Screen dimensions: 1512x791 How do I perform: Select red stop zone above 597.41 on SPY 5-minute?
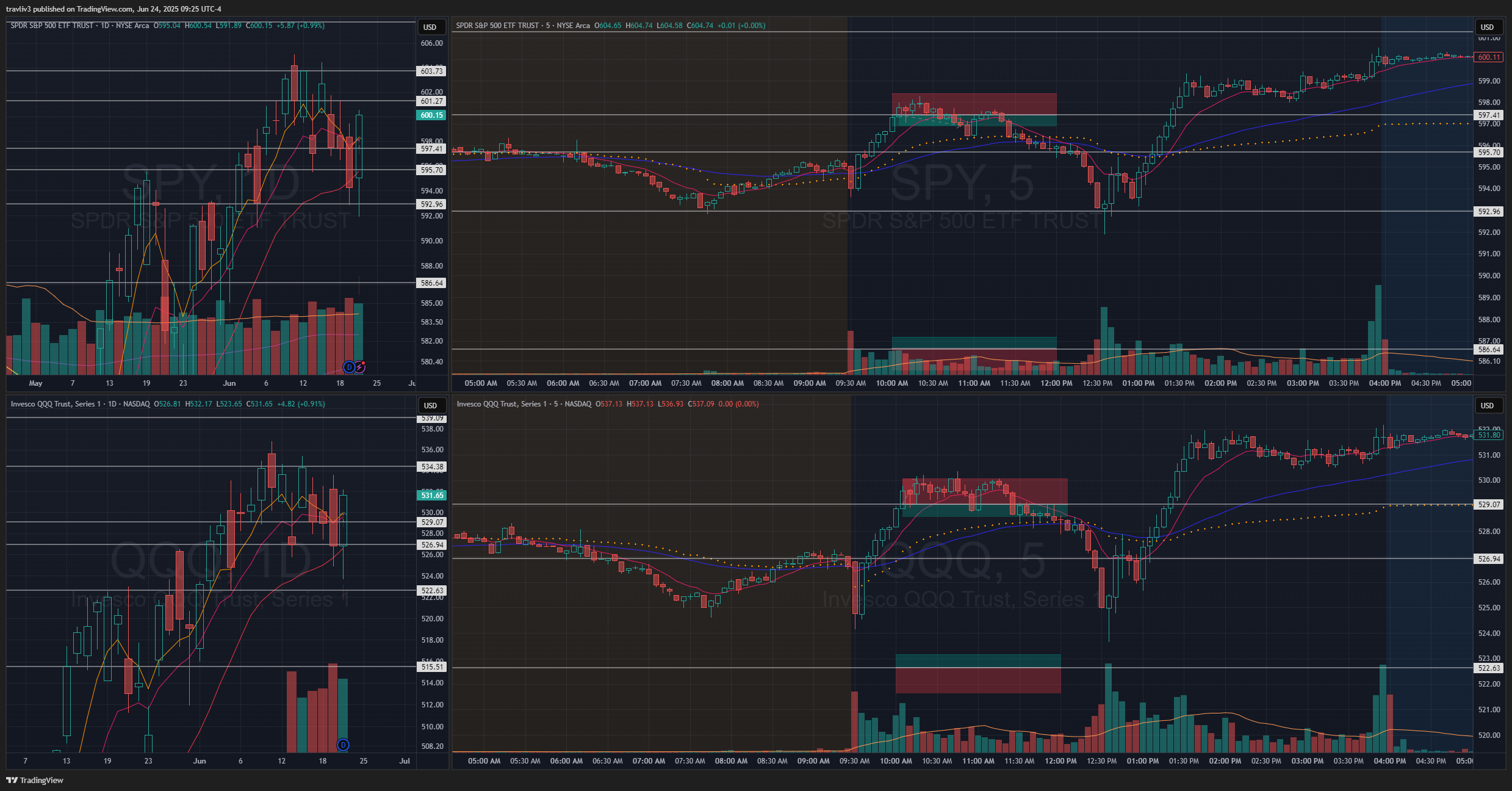point(974,104)
